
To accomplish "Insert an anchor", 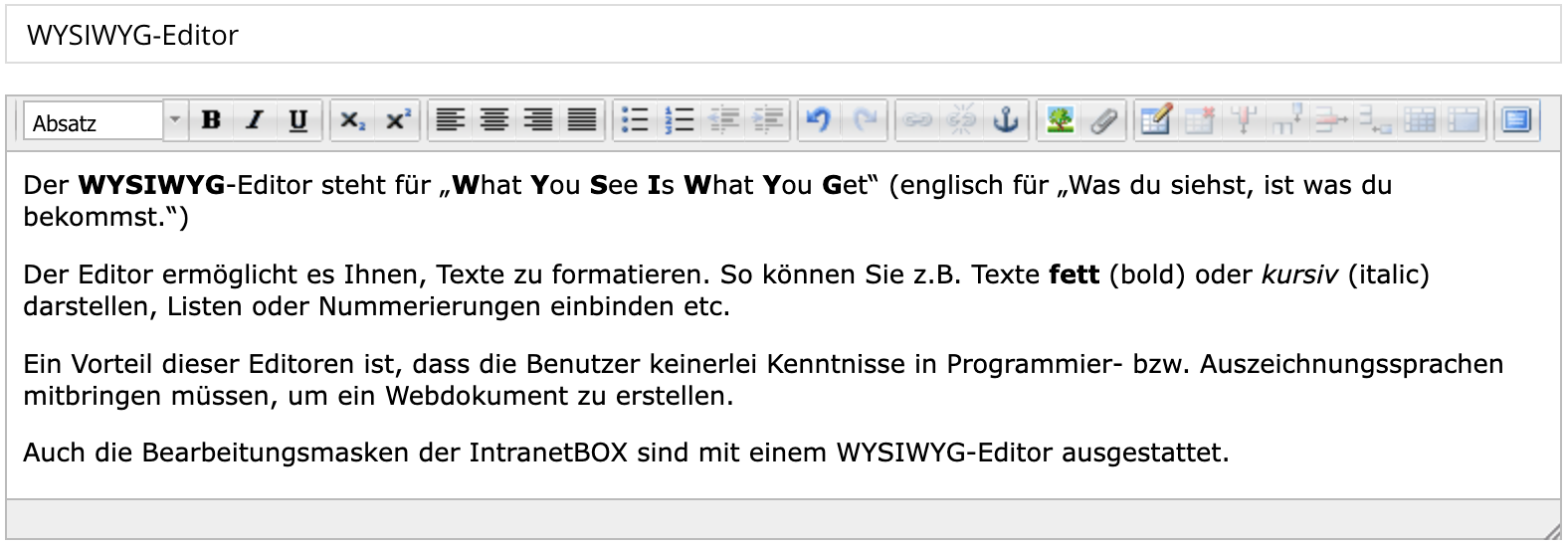I will tap(1006, 120).
